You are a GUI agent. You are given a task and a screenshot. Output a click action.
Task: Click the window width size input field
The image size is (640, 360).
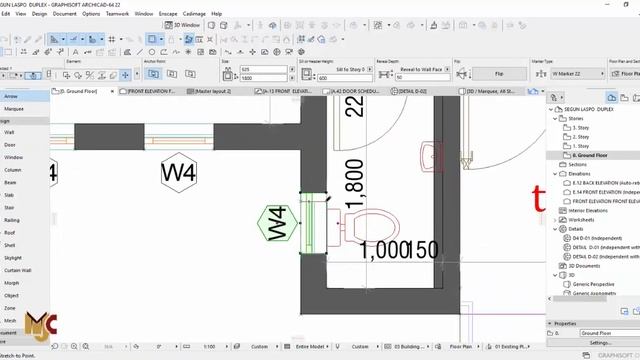click(x=264, y=69)
